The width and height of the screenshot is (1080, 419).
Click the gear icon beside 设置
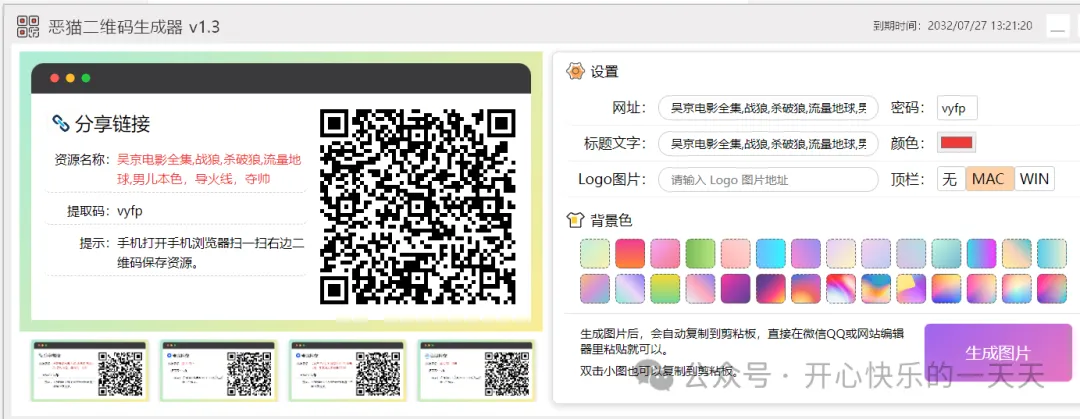click(x=575, y=72)
